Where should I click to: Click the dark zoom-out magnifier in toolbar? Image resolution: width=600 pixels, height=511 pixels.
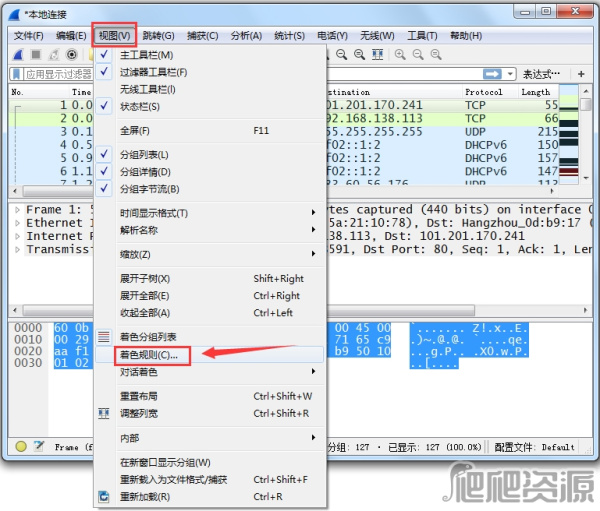click(342, 55)
